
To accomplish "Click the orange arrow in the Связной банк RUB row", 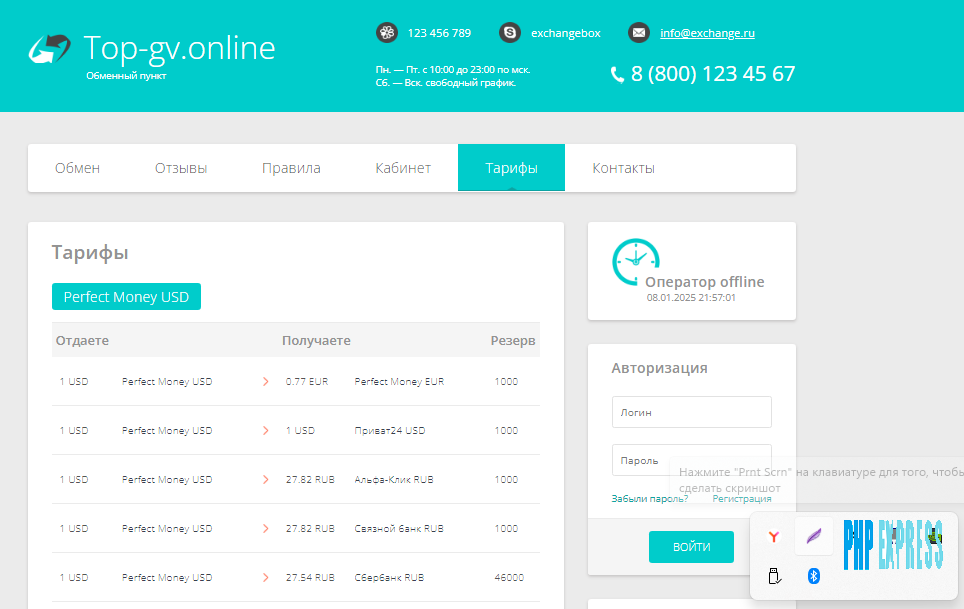I will pos(266,528).
